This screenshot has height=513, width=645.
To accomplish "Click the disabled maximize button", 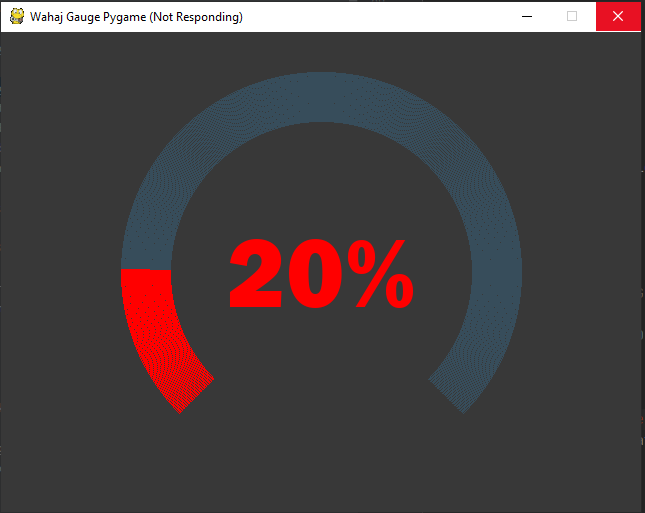I will pos(572,16).
